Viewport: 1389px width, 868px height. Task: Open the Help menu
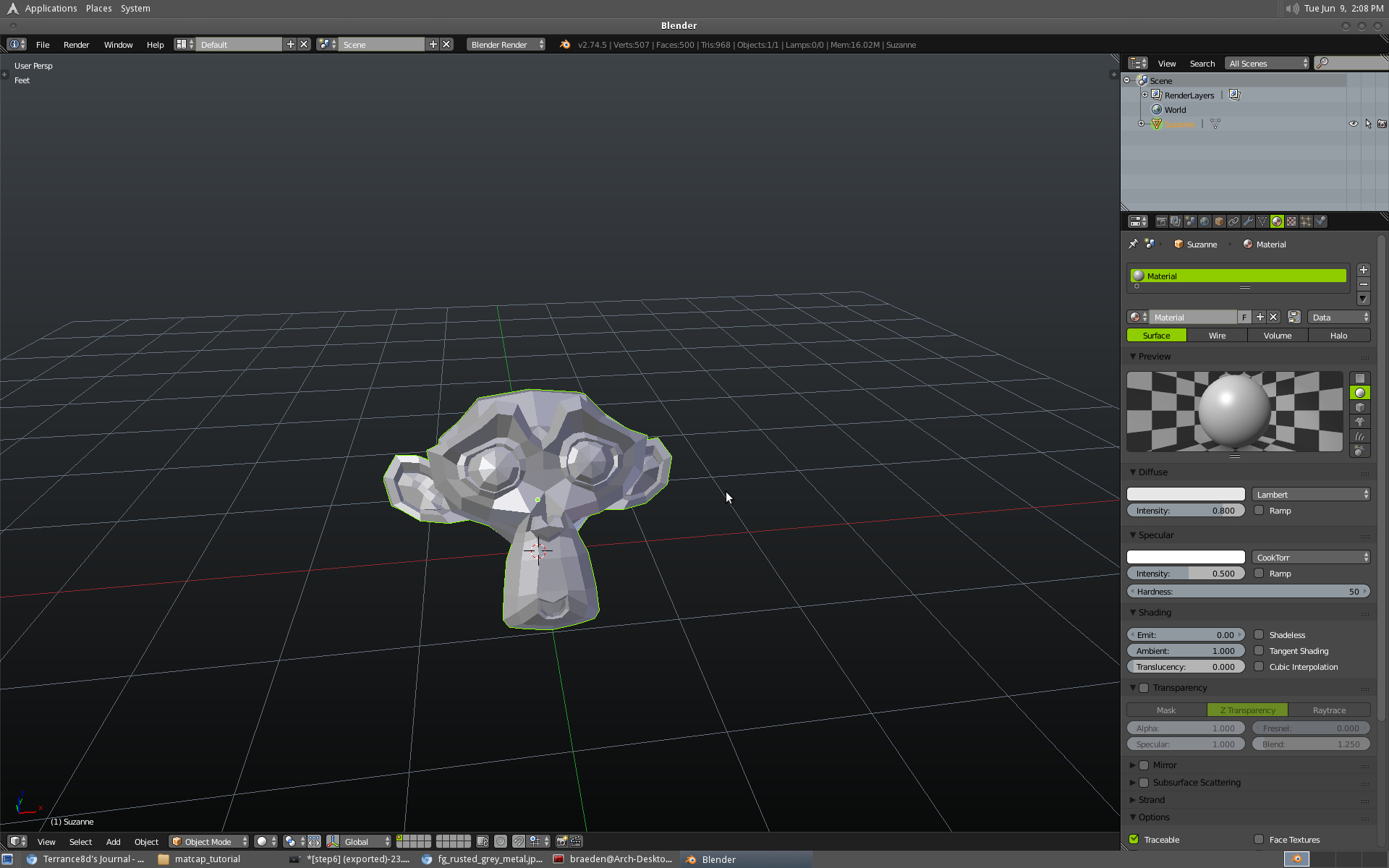pos(155,44)
